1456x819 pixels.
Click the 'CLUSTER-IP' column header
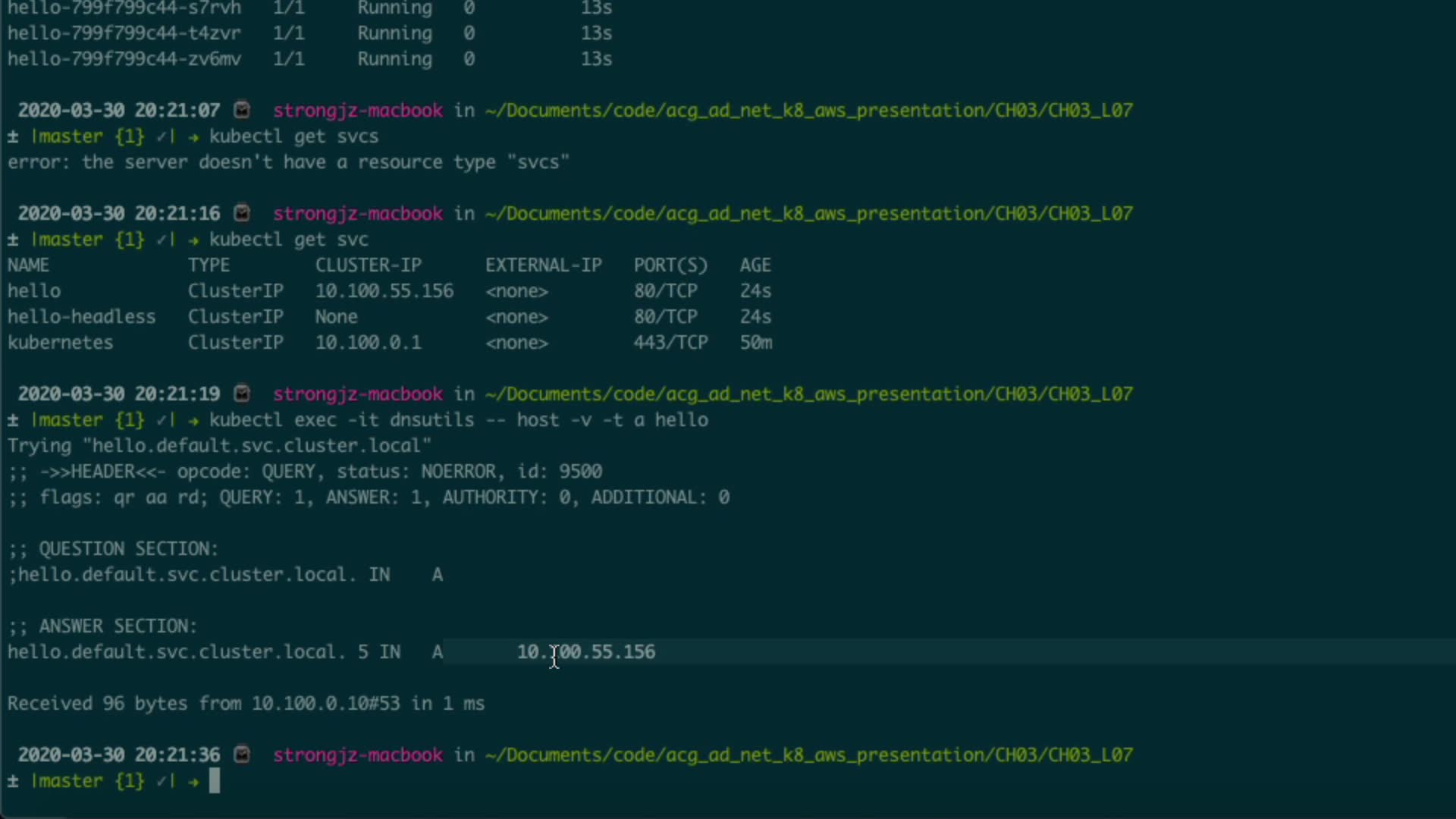[x=369, y=265]
